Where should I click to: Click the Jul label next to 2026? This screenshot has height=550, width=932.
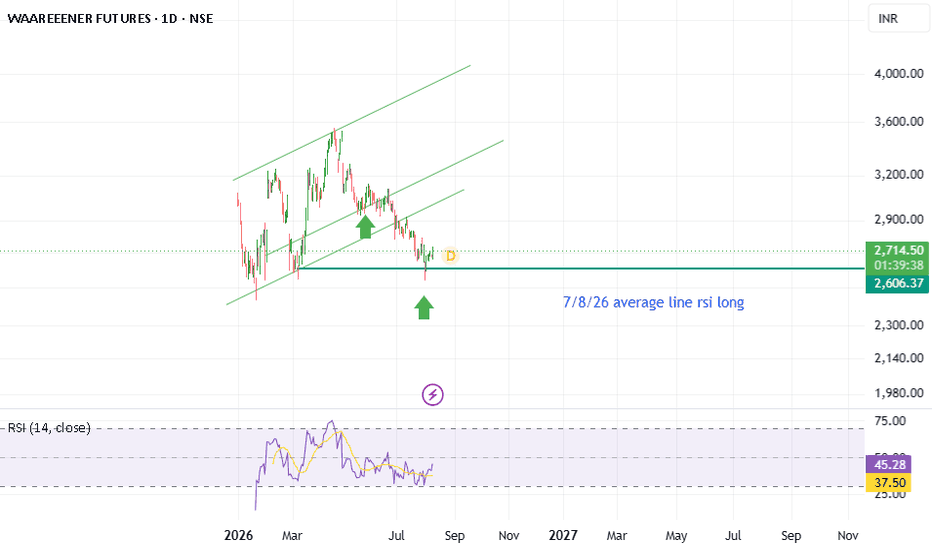(396, 536)
